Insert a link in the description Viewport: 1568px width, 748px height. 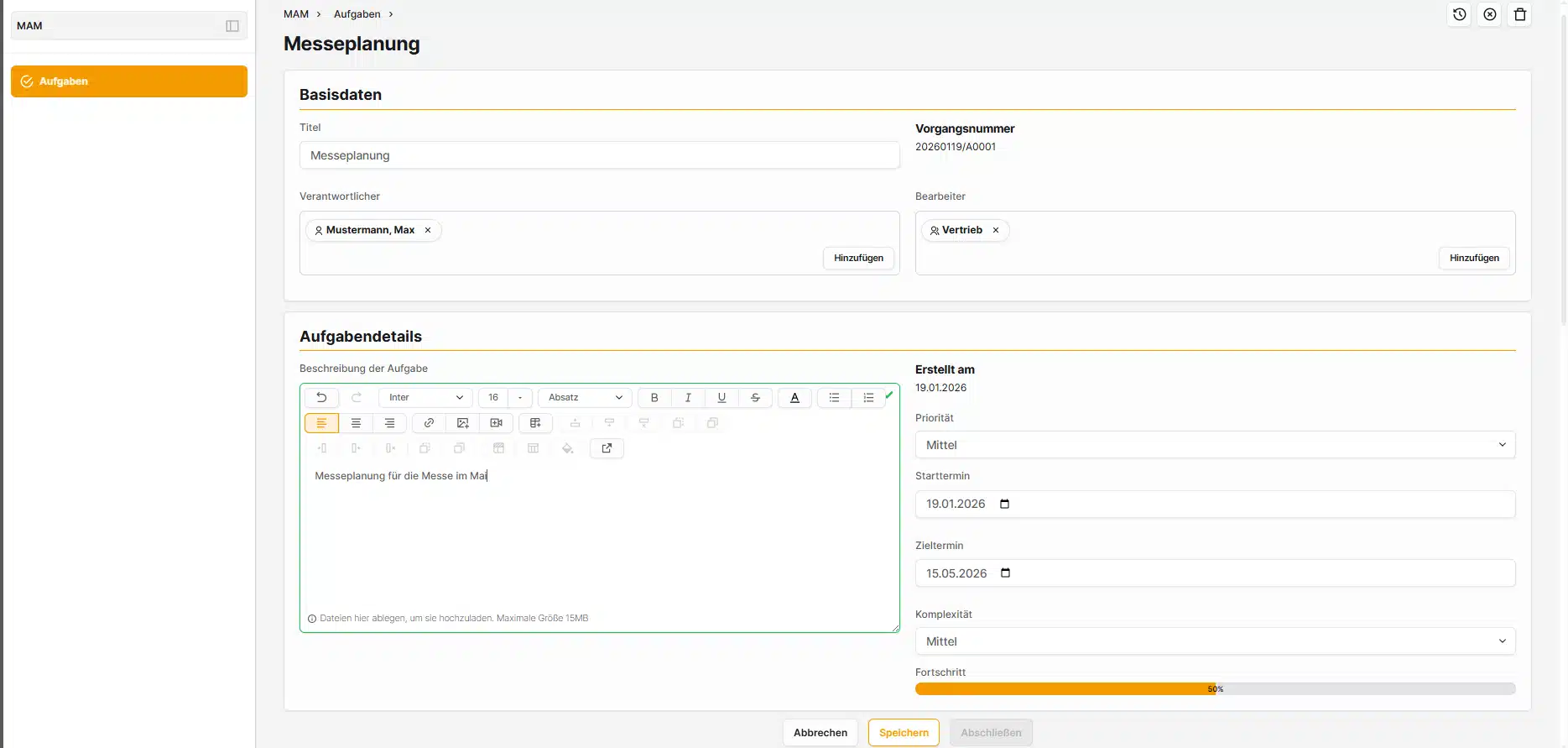tap(429, 423)
